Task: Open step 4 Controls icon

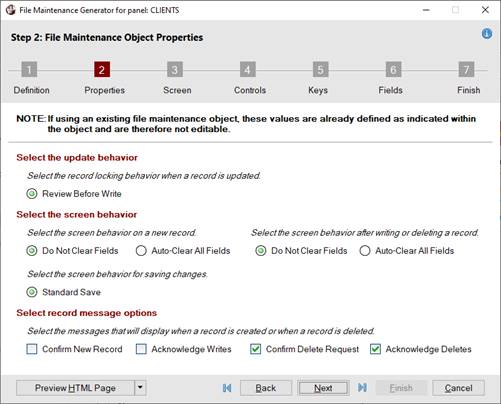Action: (x=248, y=69)
